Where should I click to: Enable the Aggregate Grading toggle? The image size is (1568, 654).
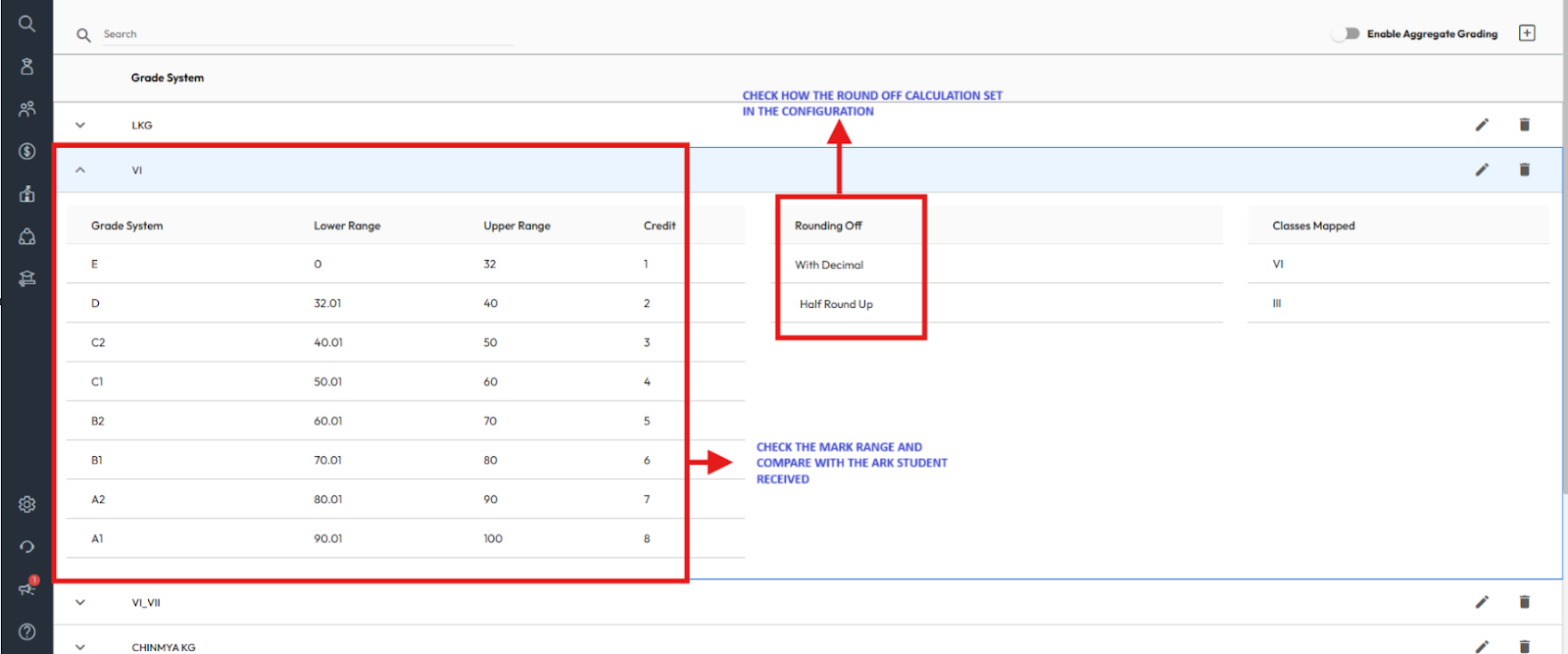[x=1346, y=33]
